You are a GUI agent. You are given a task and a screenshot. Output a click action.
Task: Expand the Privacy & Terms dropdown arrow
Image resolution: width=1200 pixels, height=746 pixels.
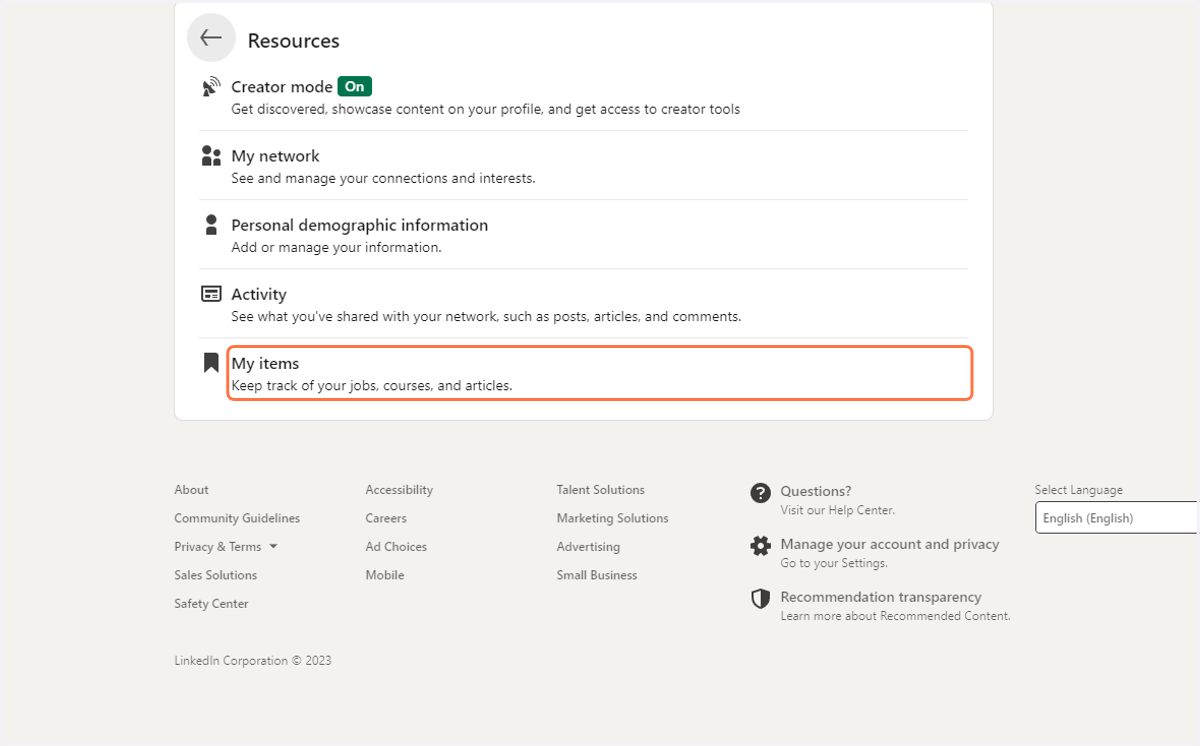pyautogui.click(x=273, y=547)
